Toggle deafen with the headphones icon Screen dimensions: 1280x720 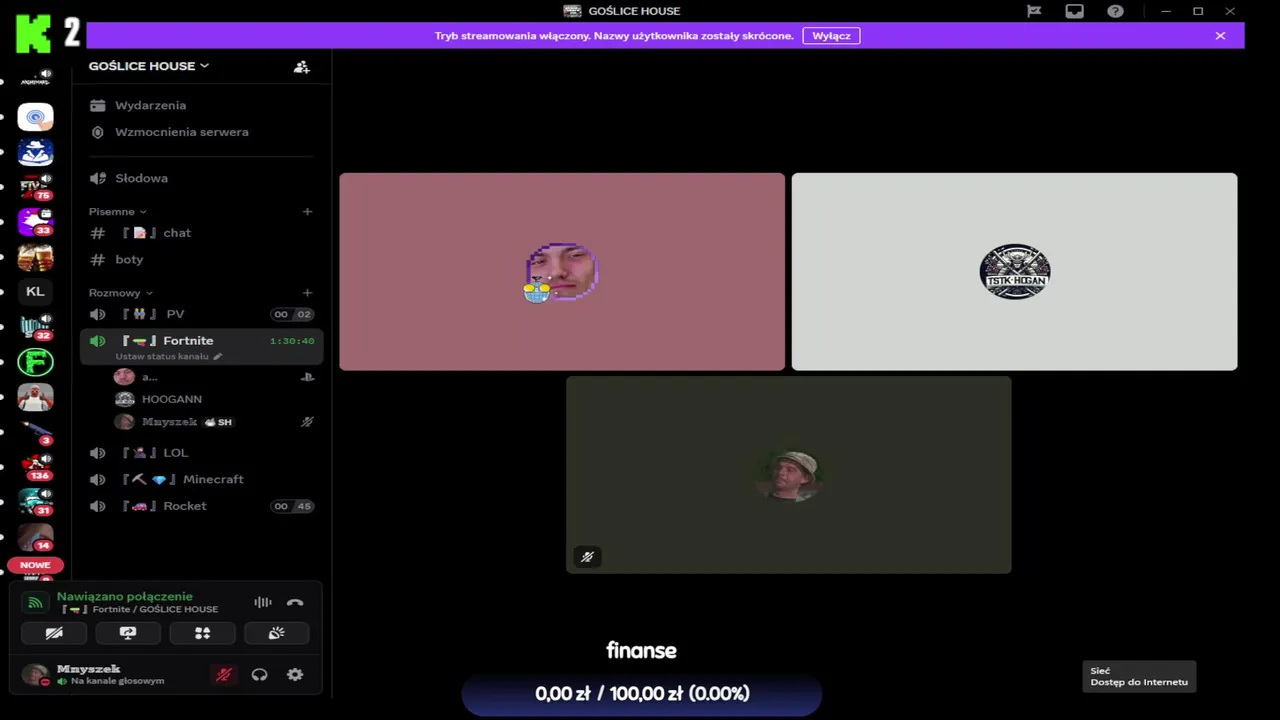coord(259,675)
